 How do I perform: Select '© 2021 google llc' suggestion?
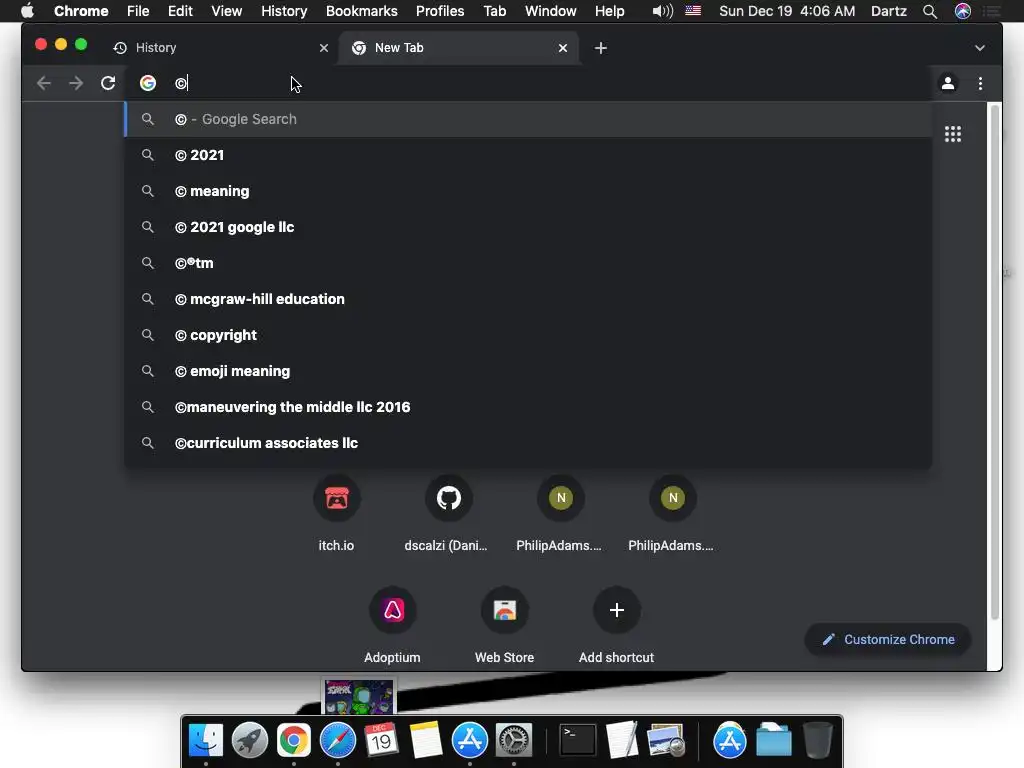528,227
